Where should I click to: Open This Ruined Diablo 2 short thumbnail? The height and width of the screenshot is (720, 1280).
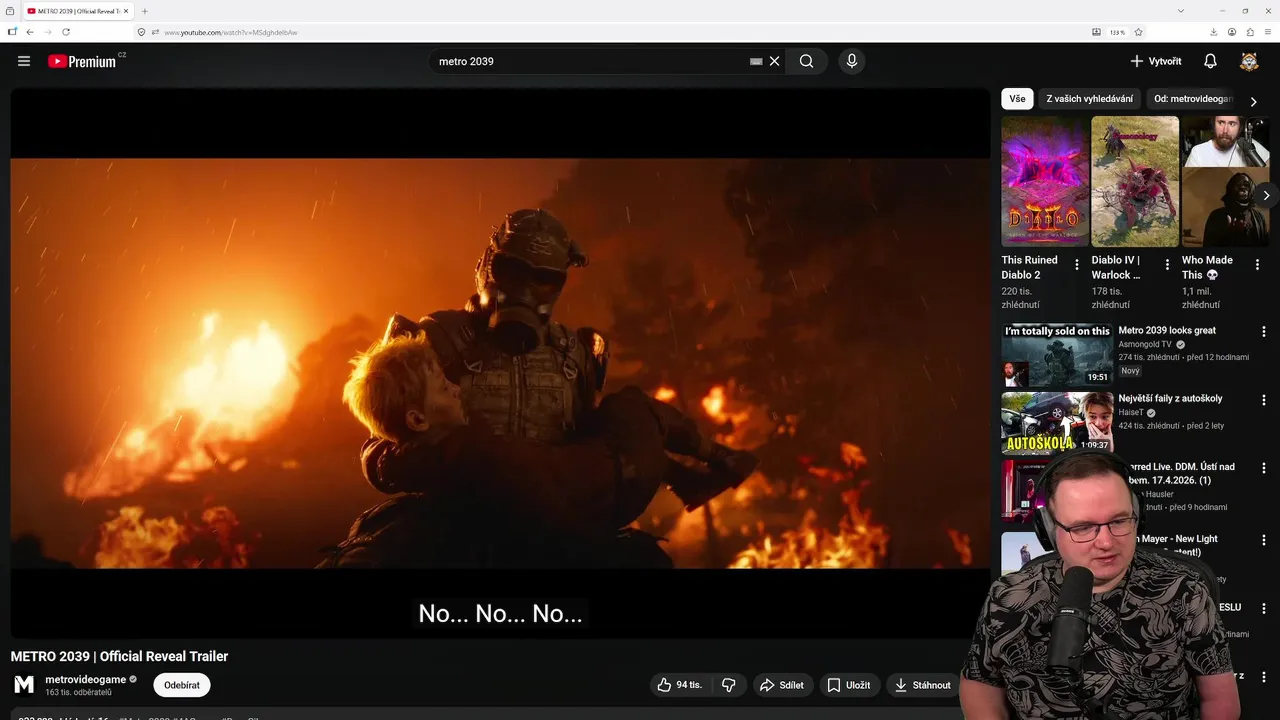pyautogui.click(x=1045, y=181)
